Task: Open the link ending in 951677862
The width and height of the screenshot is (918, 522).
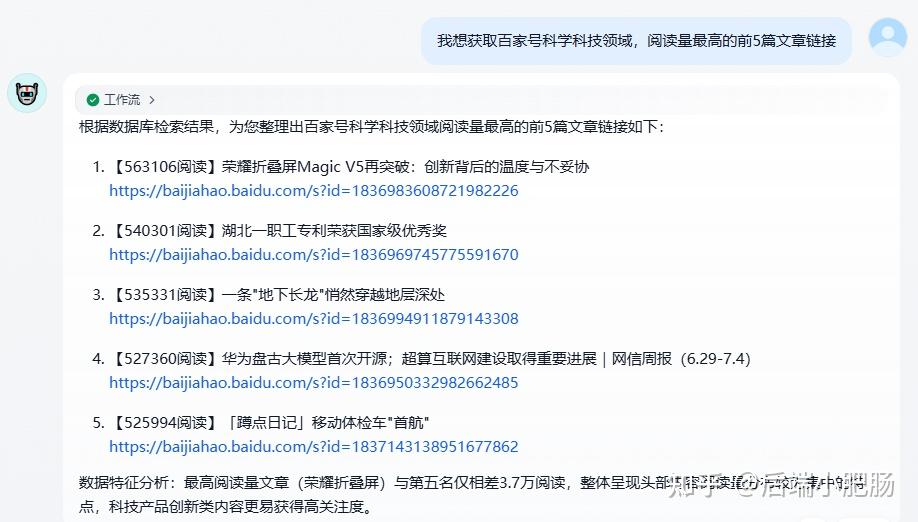Action: (x=314, y=446)
